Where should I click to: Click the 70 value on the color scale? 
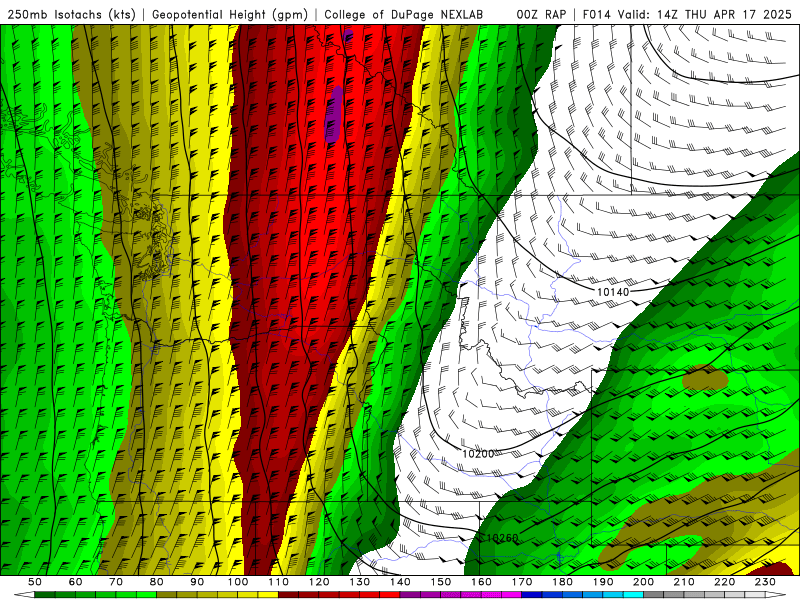click(x=116, y=582)
